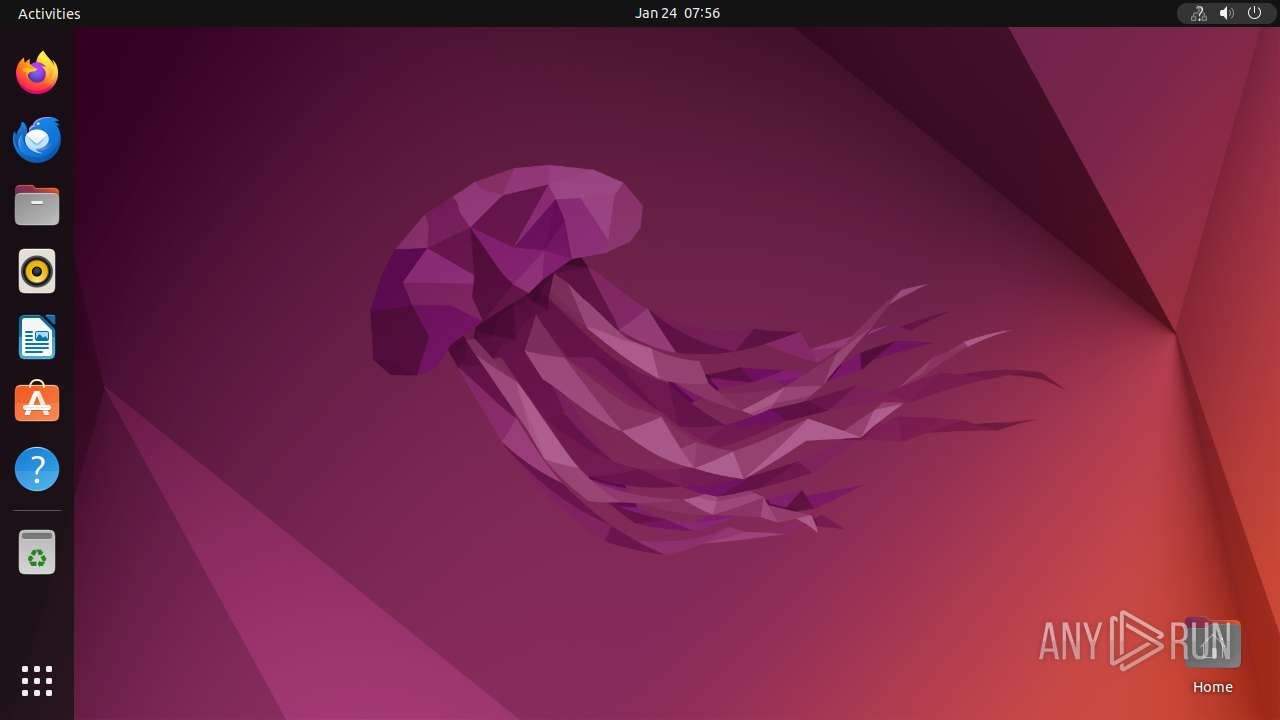Open the power menu icon
Image resolution: width=1280 pixels, height=720 pixels.
tap(1255, 13)
